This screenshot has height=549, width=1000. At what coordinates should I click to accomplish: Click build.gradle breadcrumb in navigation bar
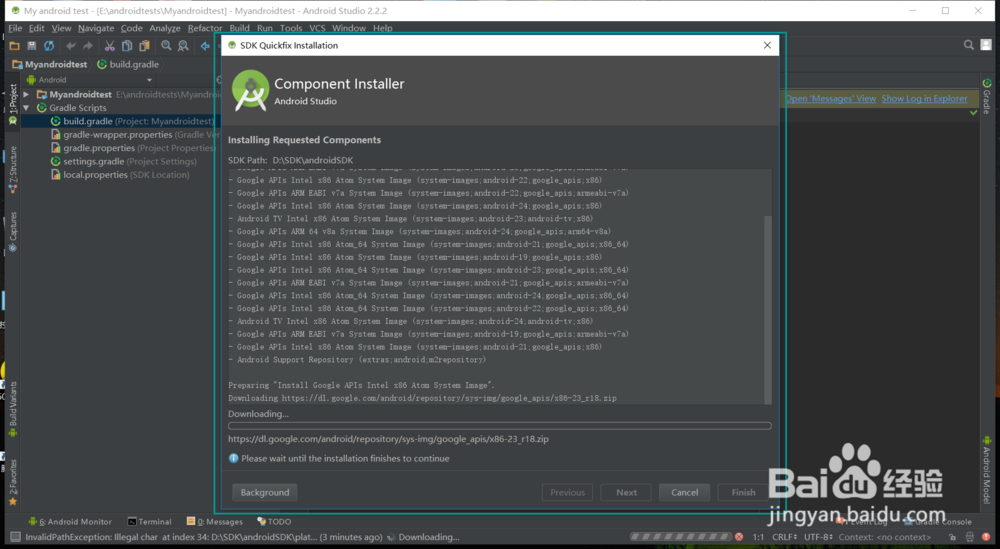pyautogui.click(x=128, y=64)
